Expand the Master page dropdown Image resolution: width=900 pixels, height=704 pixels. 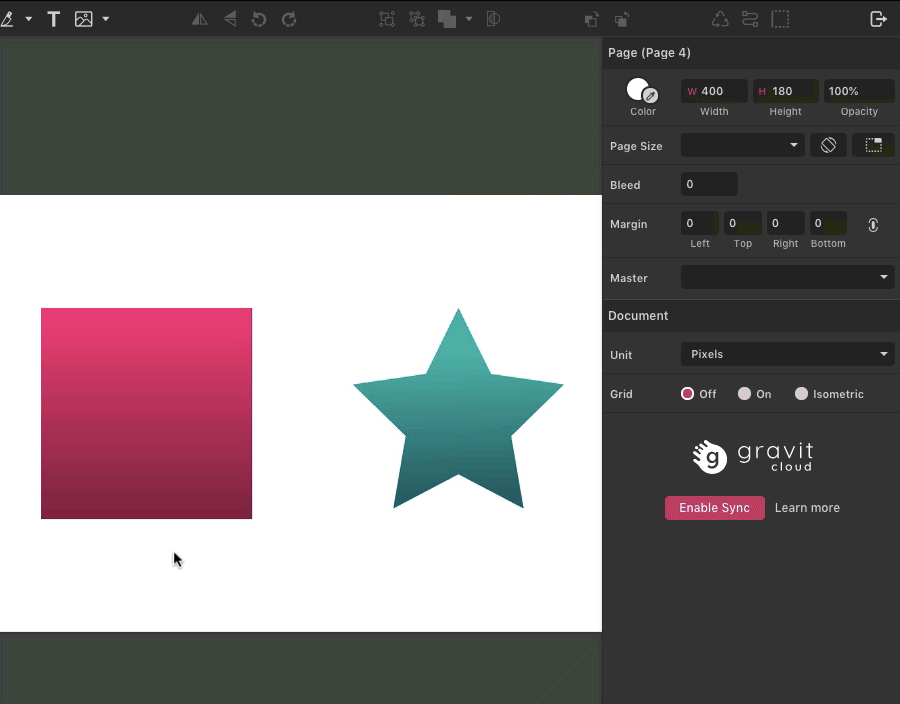(x=787, y=277)
